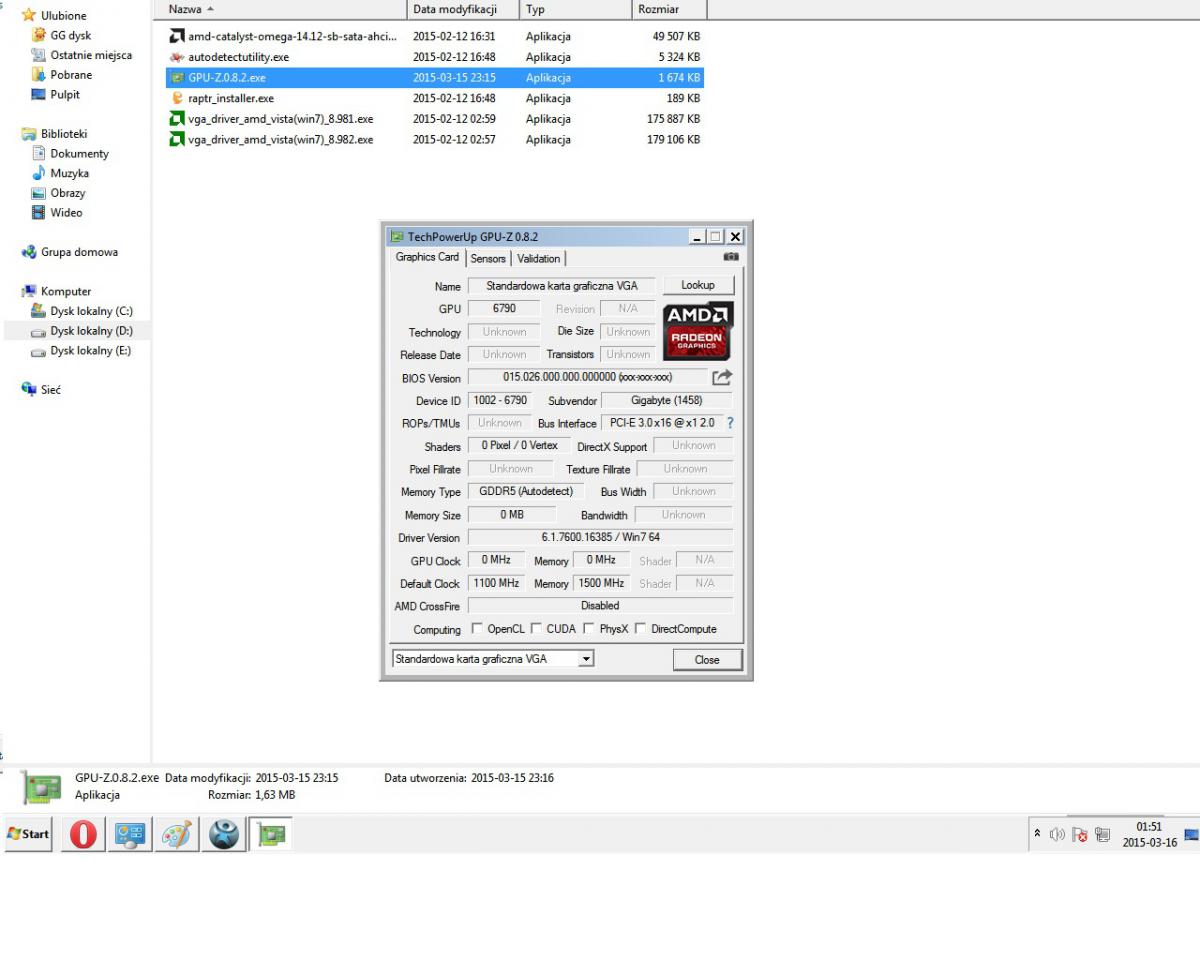The image size is (1200, 960).
Task: Open Dysk lokalny (E:)
Action: (81, 351)
